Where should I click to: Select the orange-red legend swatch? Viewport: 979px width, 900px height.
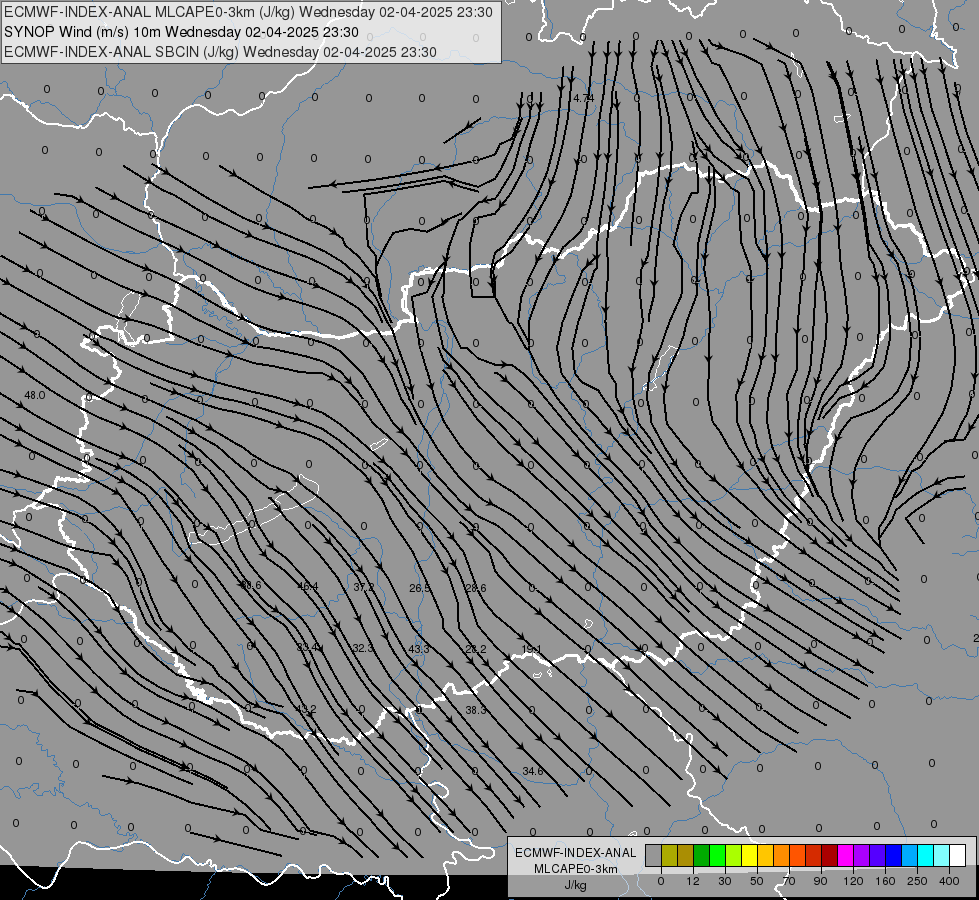(797, 856)
